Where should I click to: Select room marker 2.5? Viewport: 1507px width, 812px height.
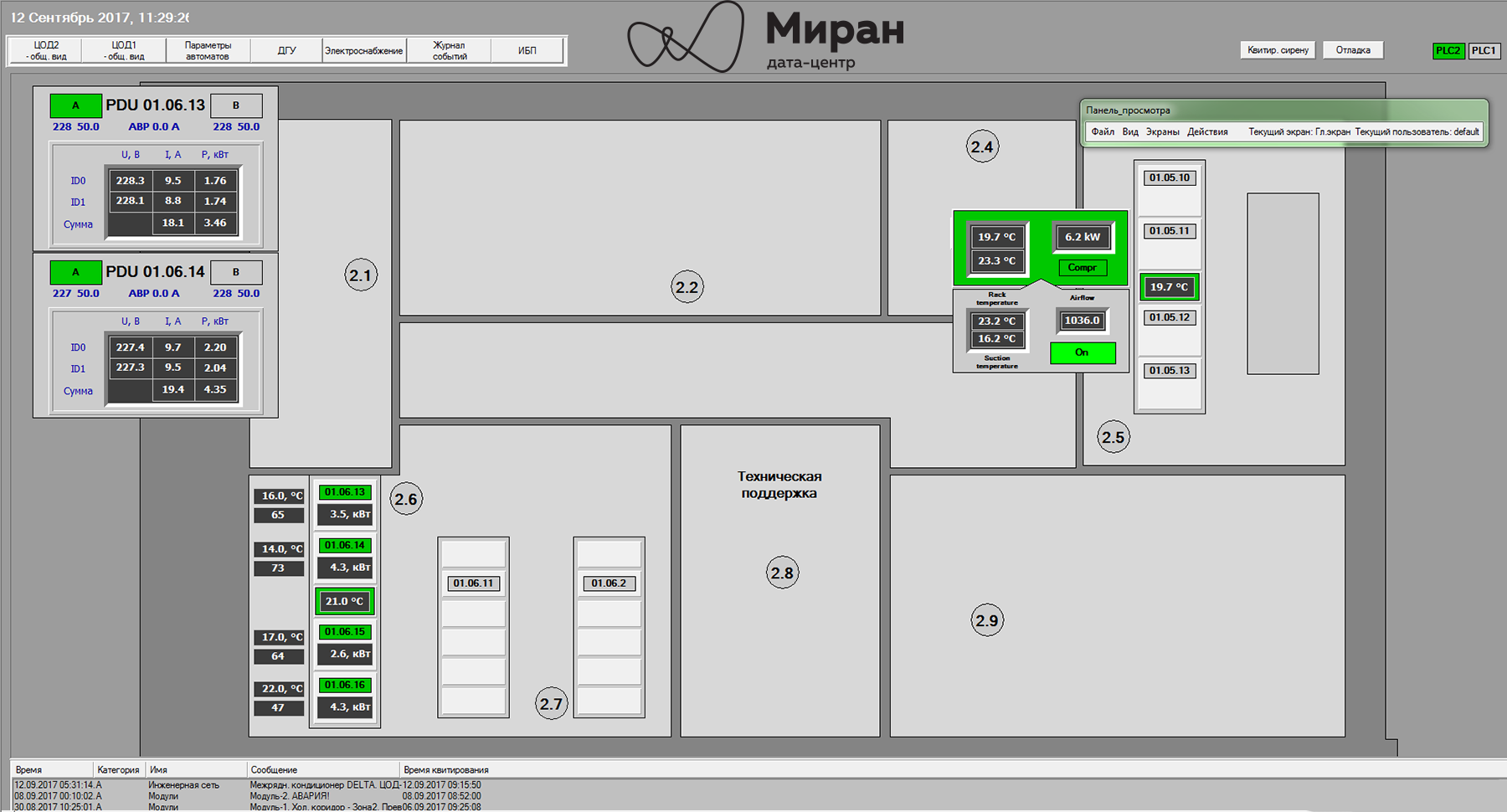coord(1114,437)
